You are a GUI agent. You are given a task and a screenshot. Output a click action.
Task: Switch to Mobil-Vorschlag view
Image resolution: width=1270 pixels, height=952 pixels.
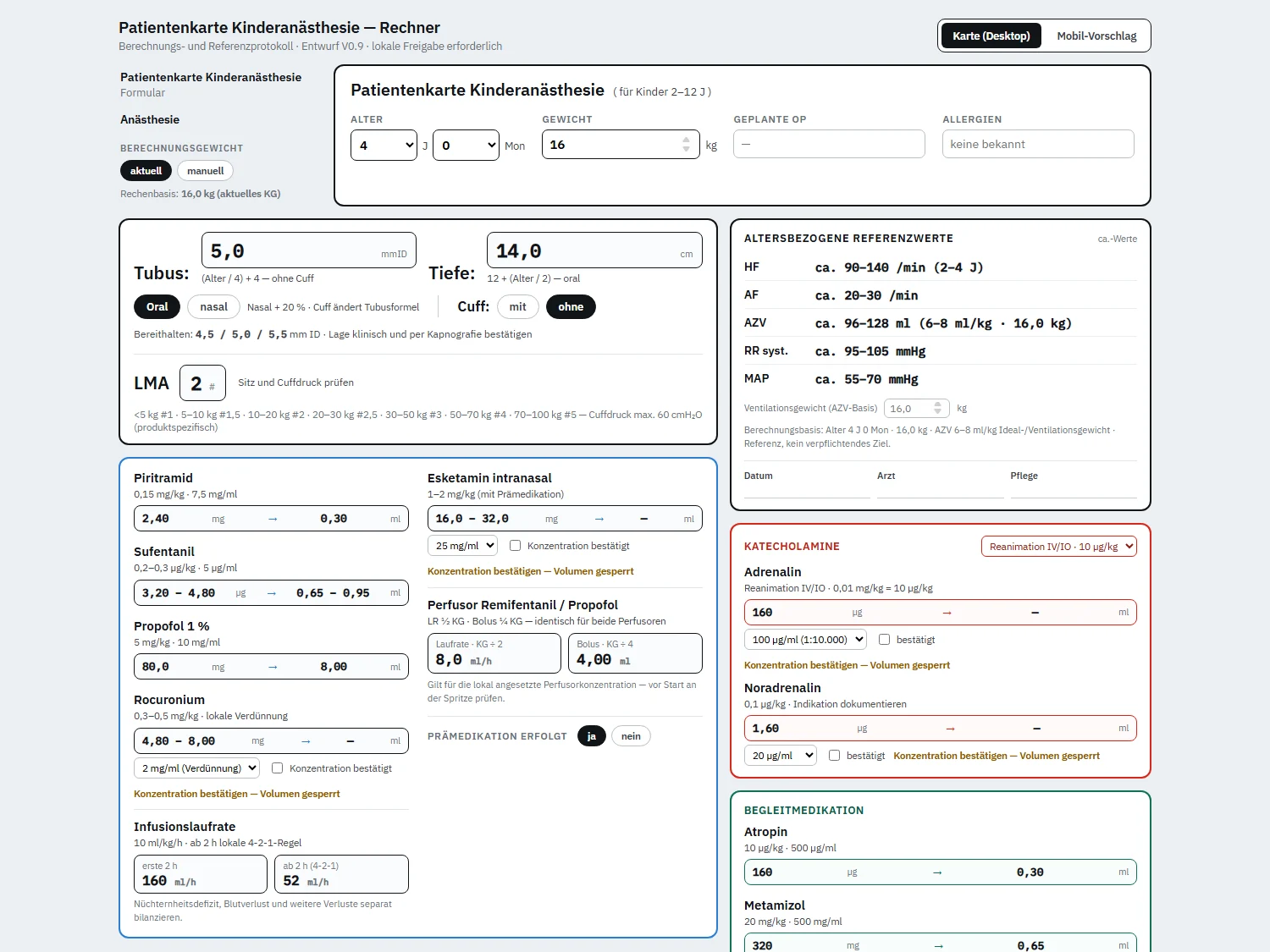1096,36
